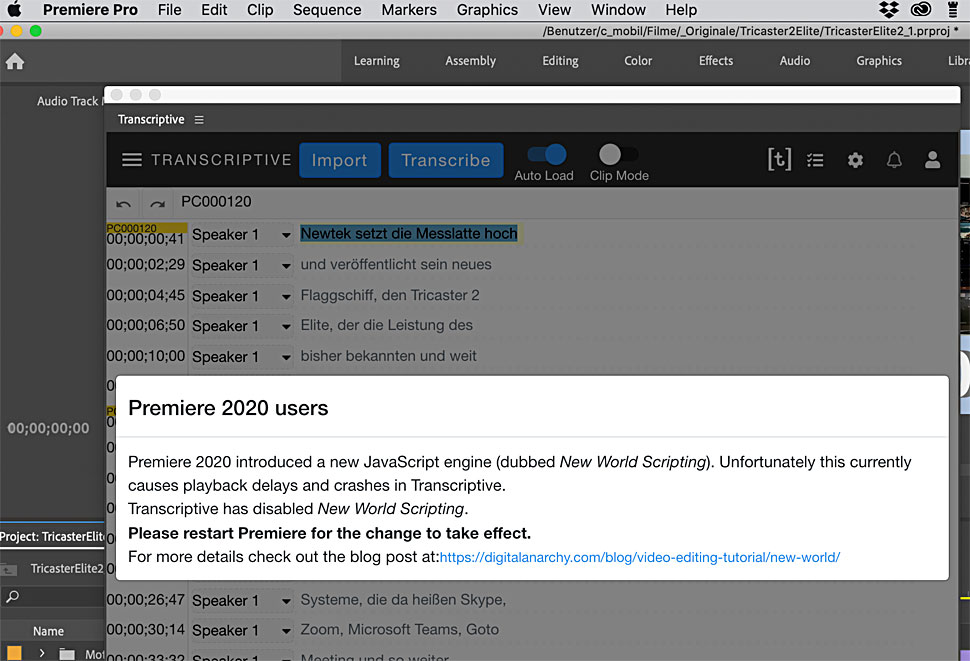Open the Clip menu
The image size is (970, 661).
(260, 10)
